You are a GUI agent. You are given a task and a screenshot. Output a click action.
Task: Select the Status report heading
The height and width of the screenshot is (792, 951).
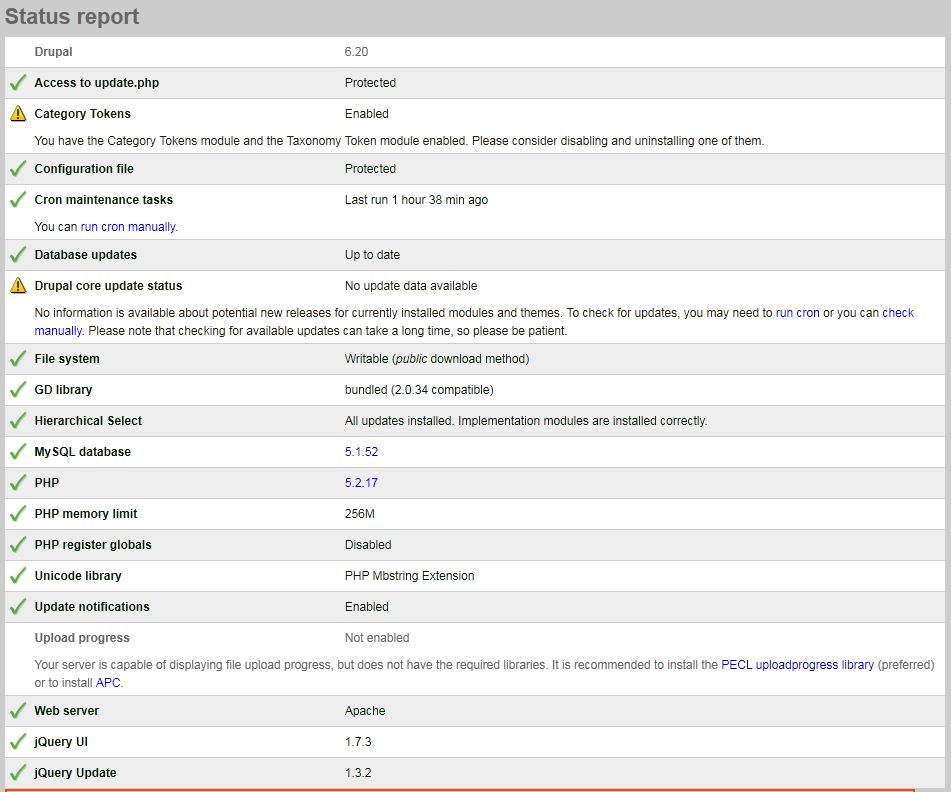(72, 16)
